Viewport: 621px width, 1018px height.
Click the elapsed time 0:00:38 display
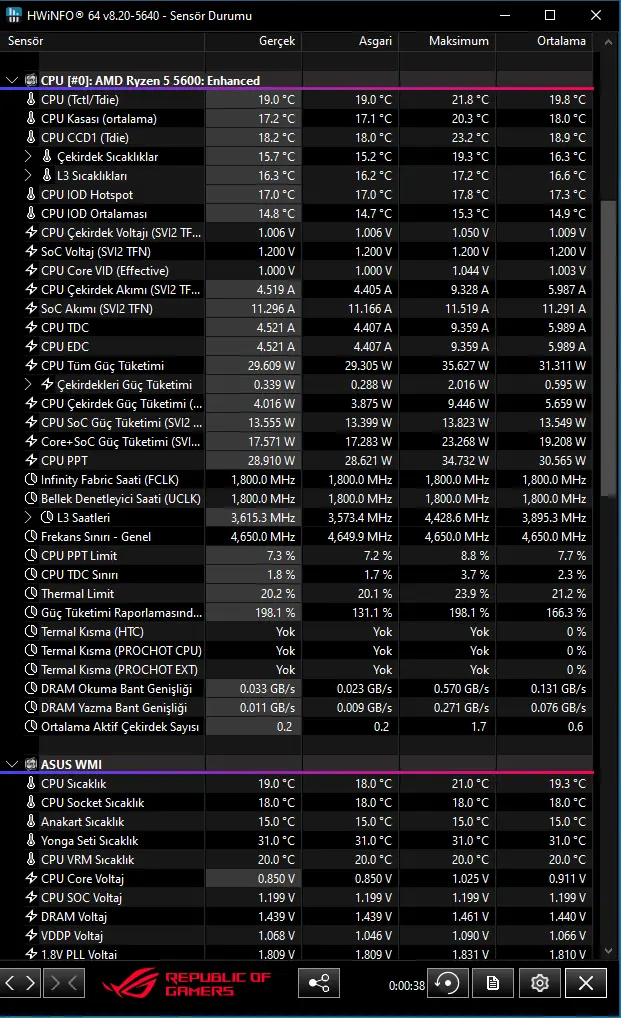407,986
